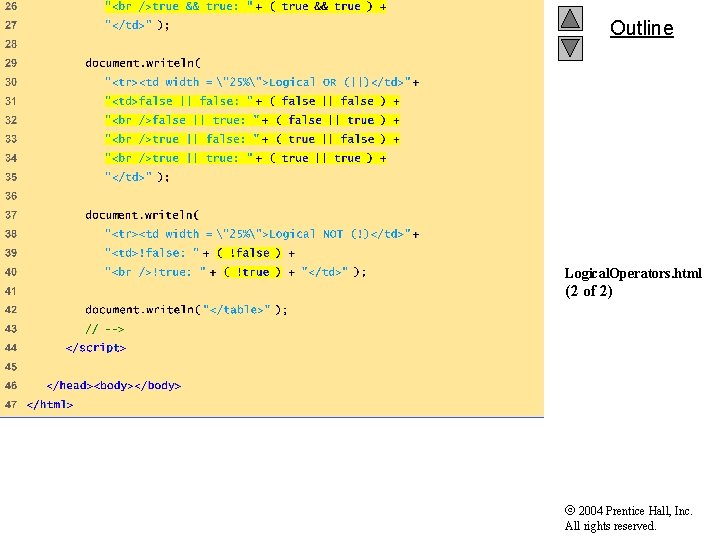720x540 pixels.
Task: Click the up arrow navigation button
Action: click(x=570, y=18)
